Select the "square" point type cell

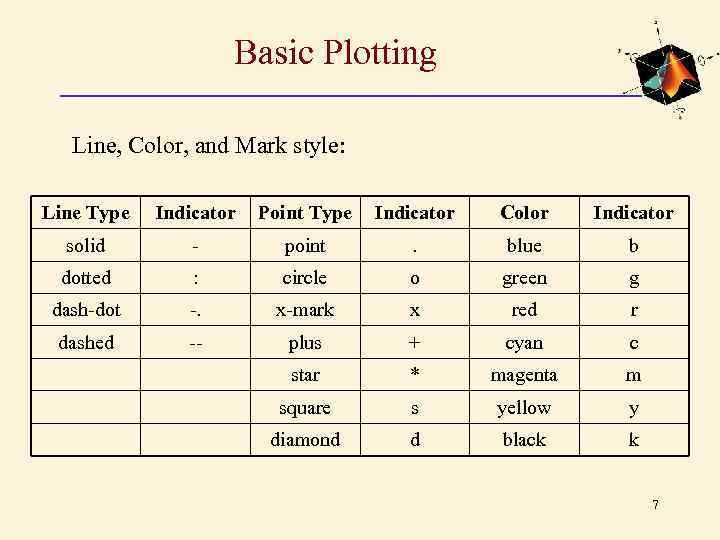(305, 408)
